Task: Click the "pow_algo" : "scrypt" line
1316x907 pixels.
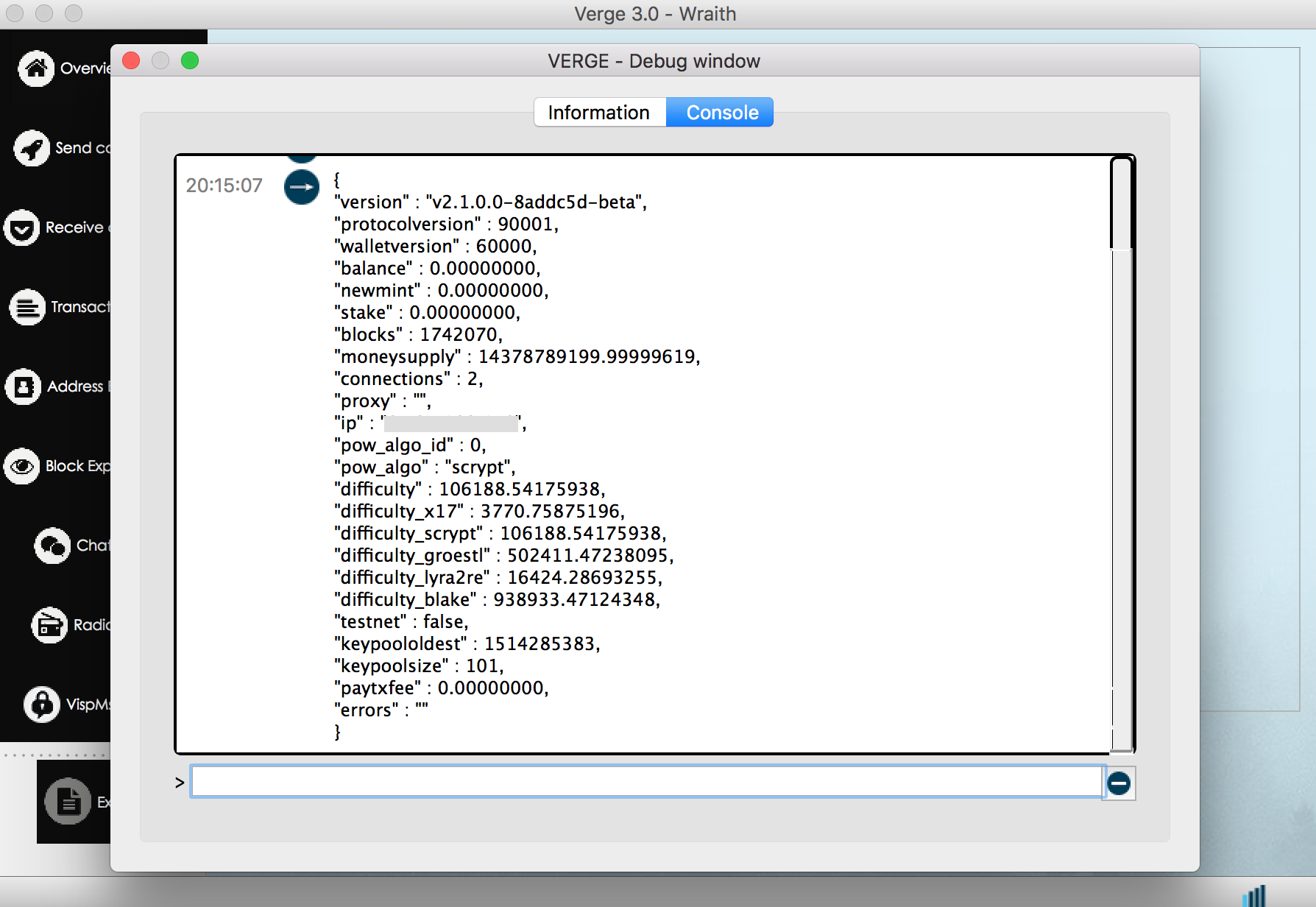Action: [x=425, y=467]
